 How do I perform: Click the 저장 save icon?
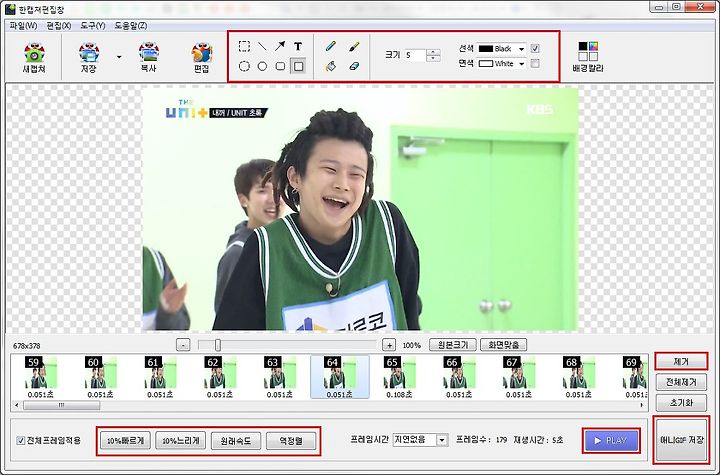point(89,58)
